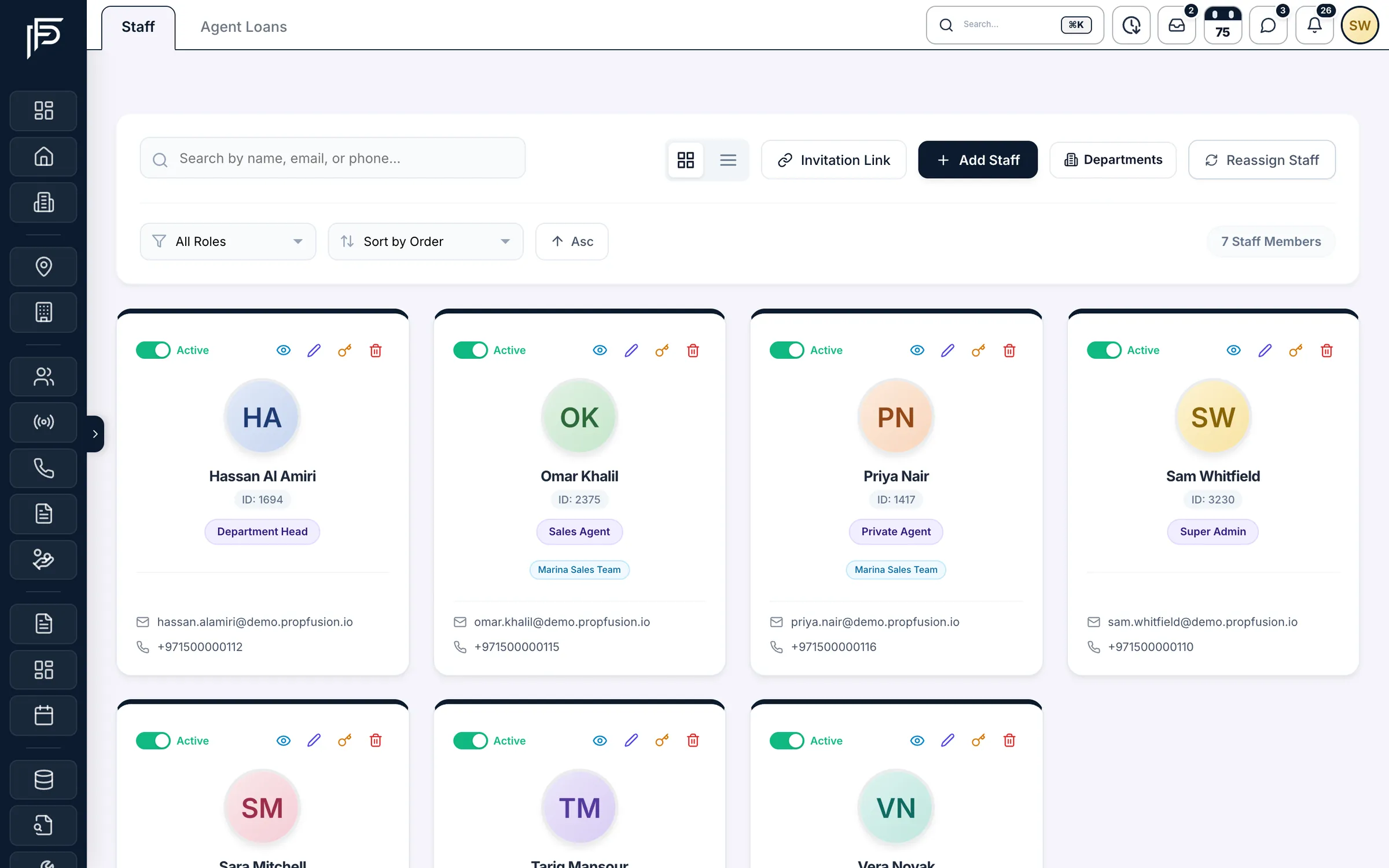1389x868 pixels.
Task: Click the global Search box in header
Action: 1015,25
